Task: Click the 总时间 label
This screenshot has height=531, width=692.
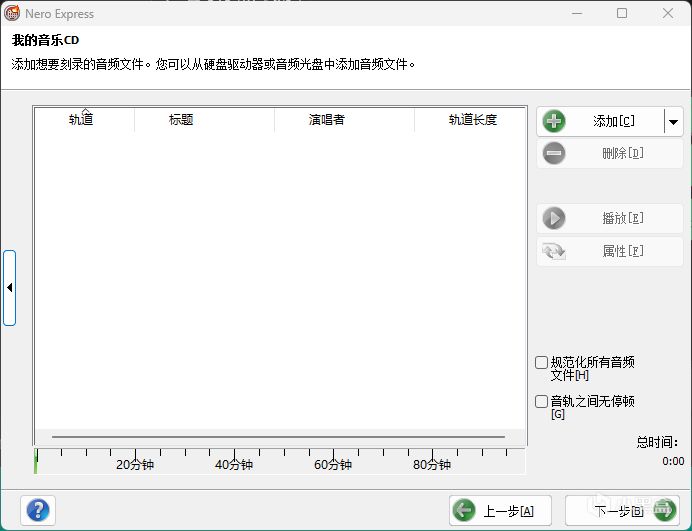Action: tap(657, 442)
